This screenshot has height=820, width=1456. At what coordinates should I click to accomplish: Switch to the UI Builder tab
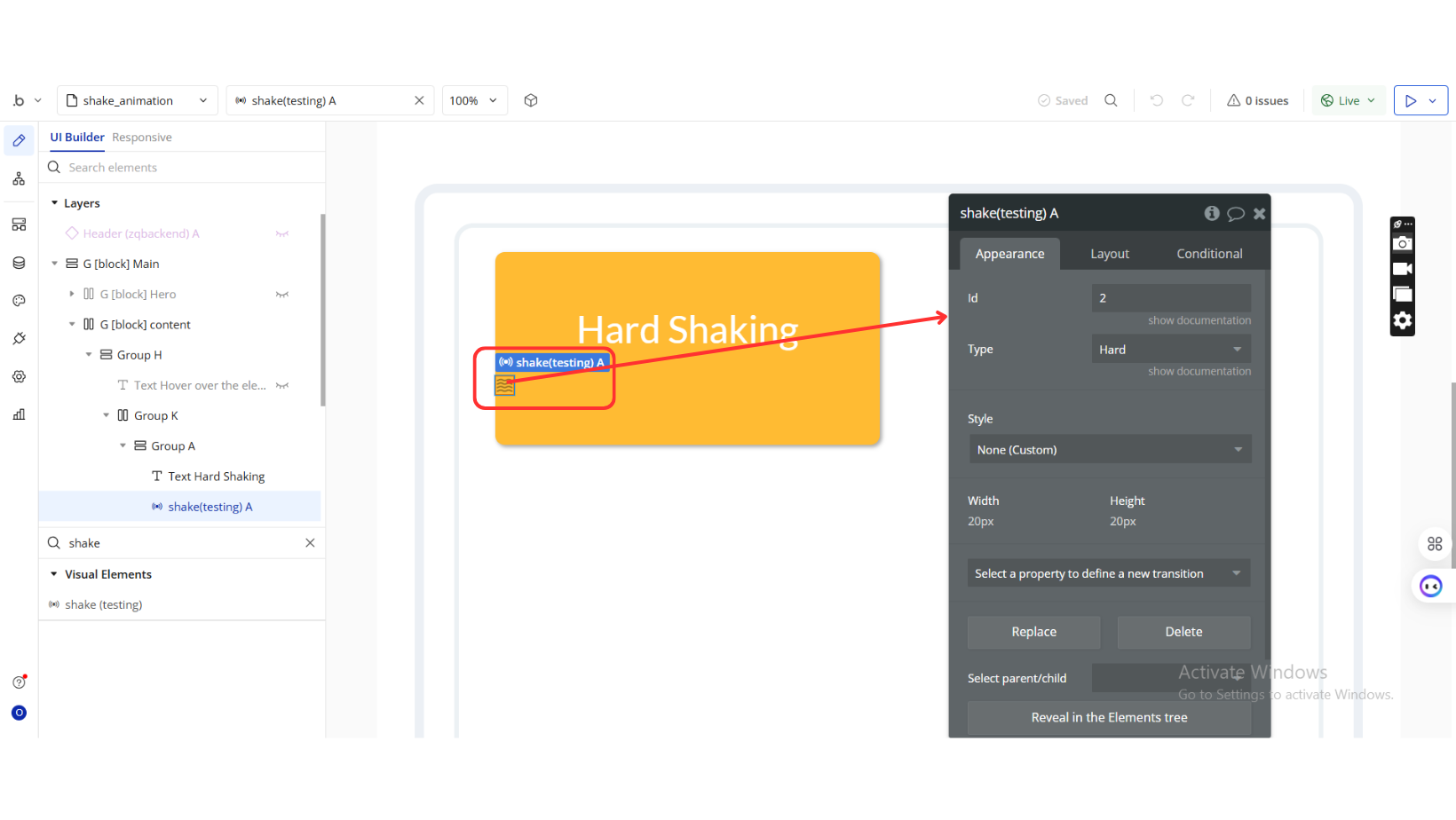click(x=77, y=138)
